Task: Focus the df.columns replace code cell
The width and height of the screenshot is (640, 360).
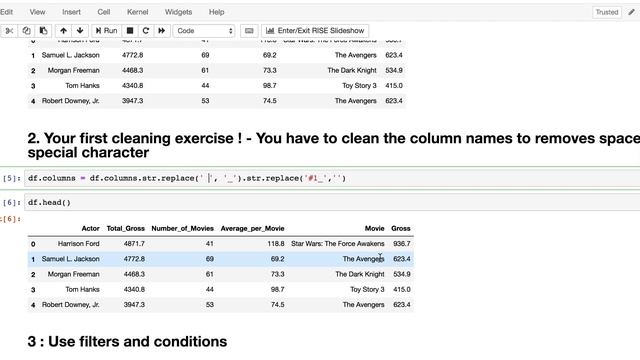Action: click(332, 178)
